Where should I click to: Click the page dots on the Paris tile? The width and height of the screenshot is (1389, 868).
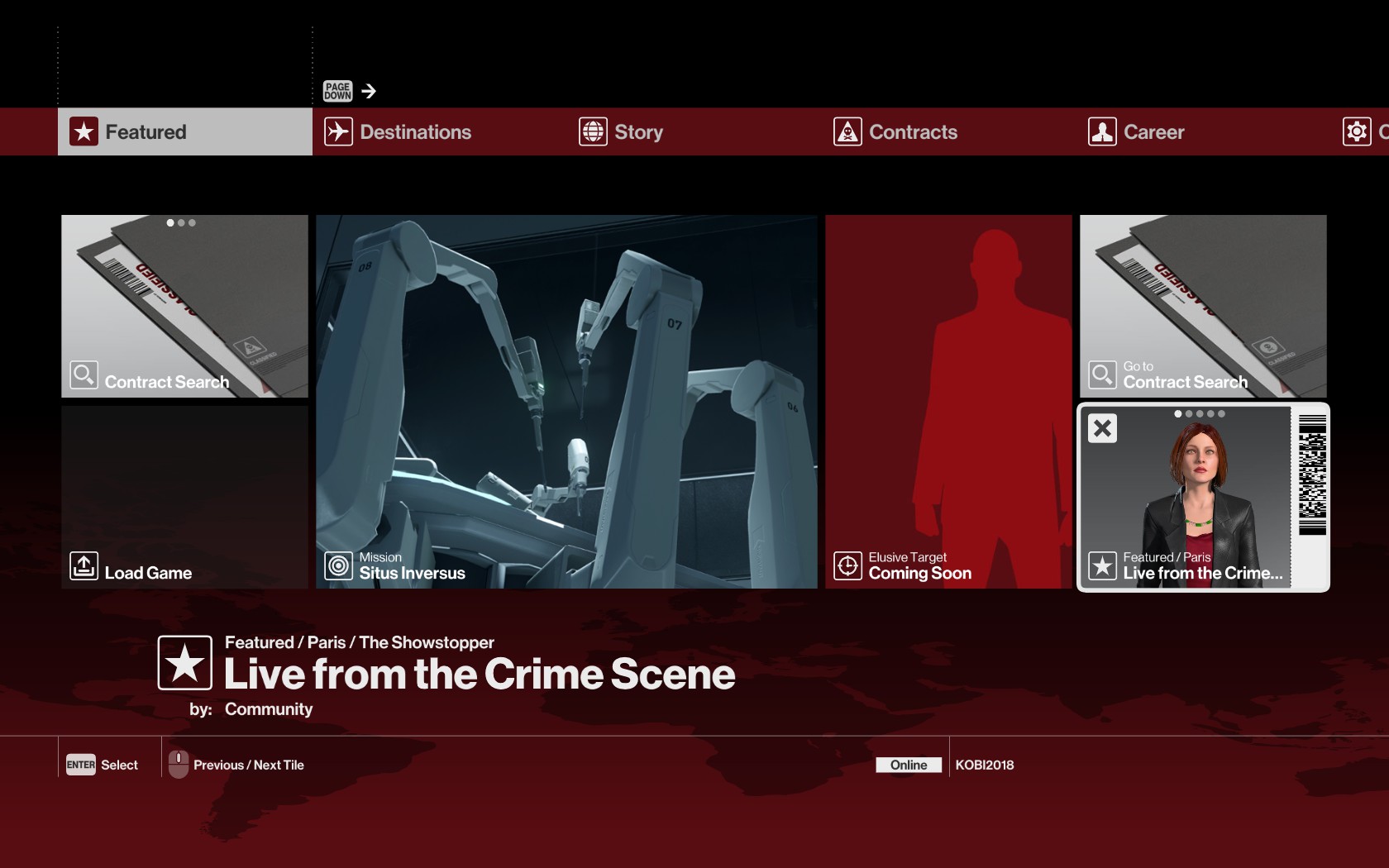click(1200, 414)
